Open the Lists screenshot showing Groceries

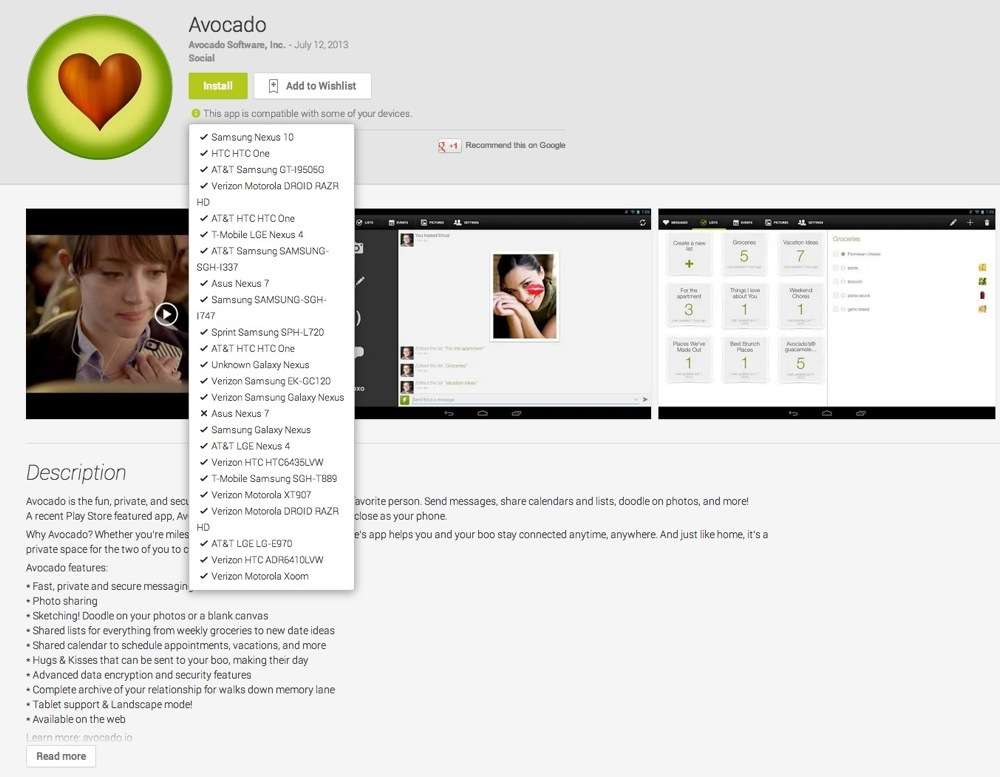tap(827, 314)
